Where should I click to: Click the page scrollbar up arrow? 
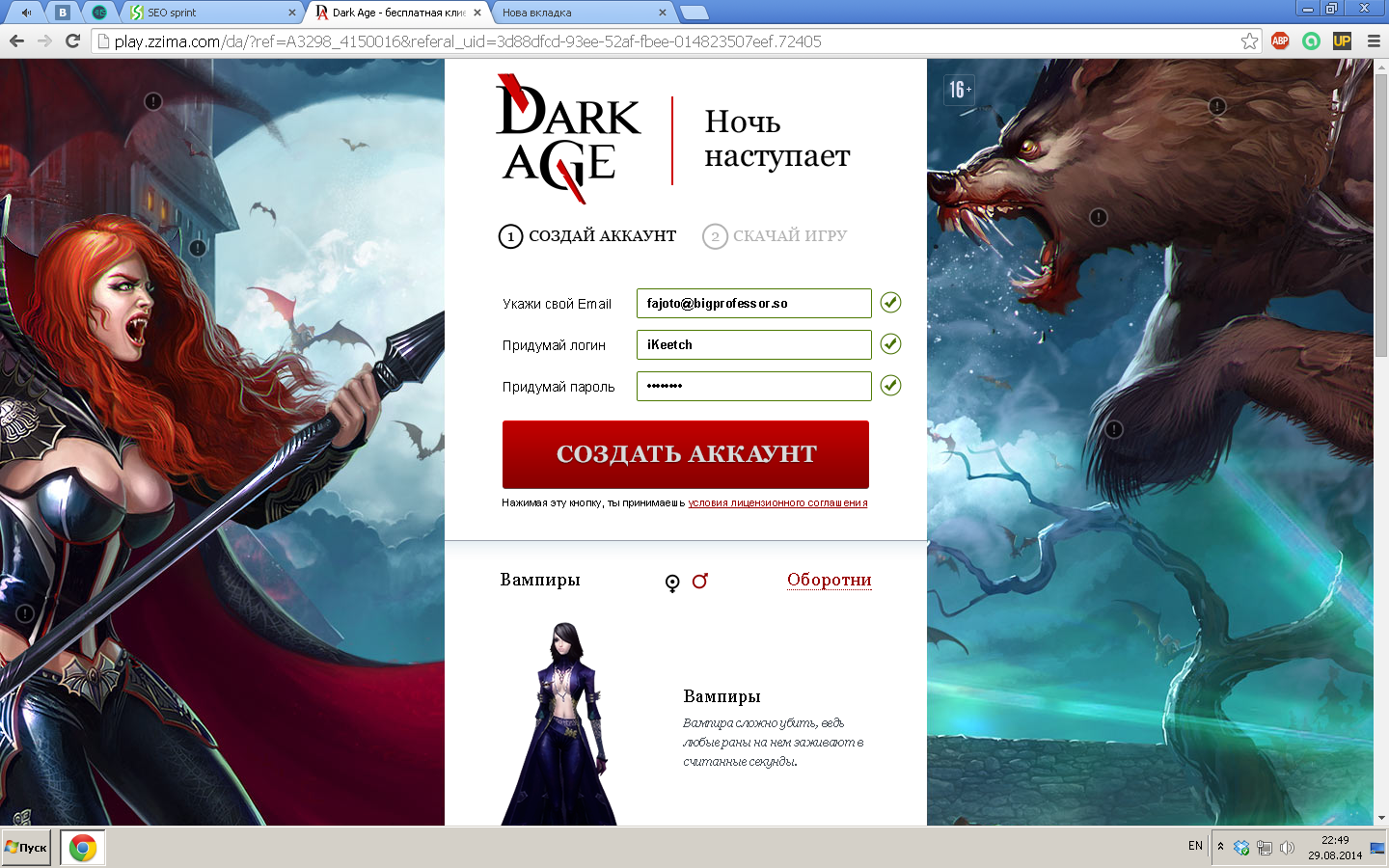tap(1380, 66)
